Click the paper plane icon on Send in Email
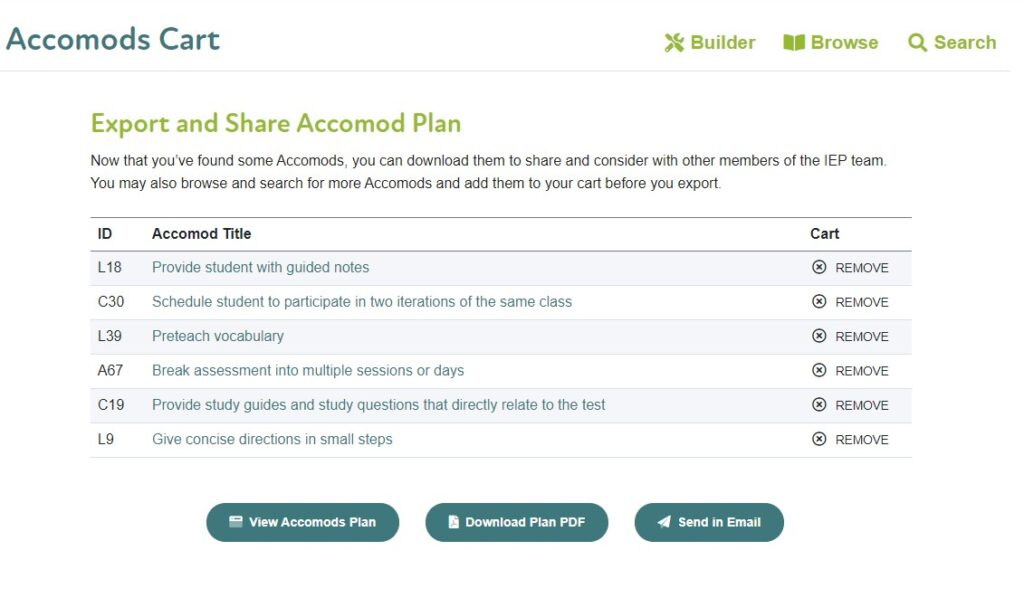Viewport: 1024px width, 598px height. [x=662, y=521]
